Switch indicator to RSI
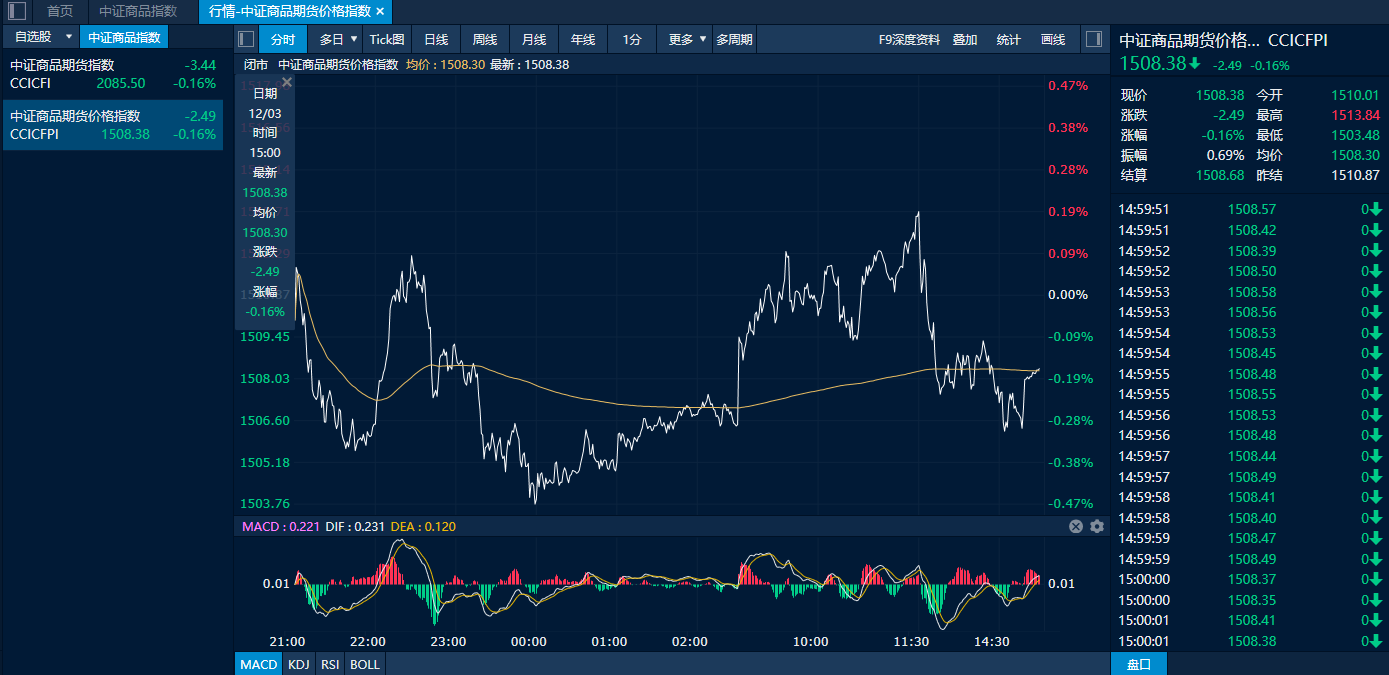The image size is (1389, 675). pyautogui.click(x=329, y=664)
